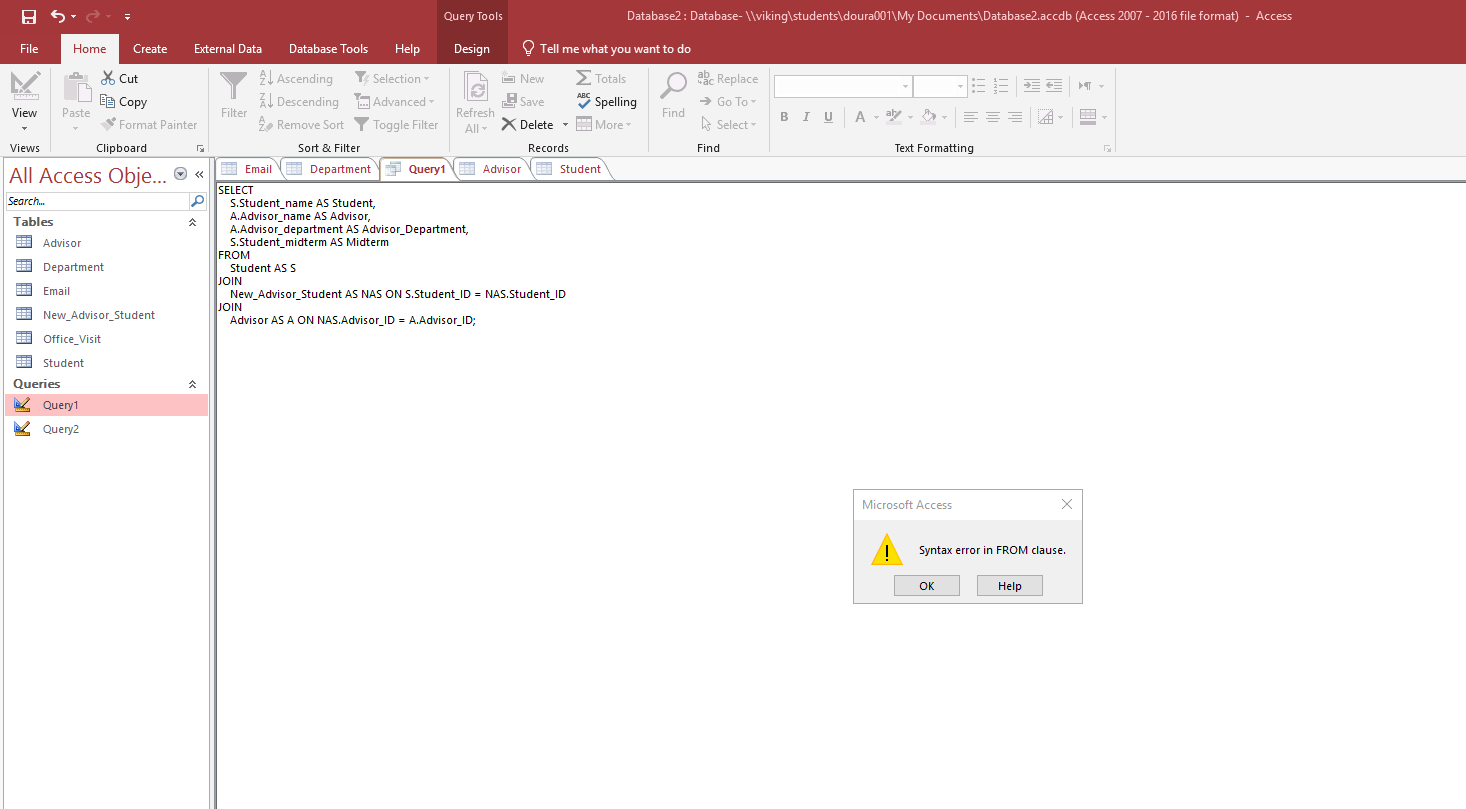The height and width of the screenshot is (809, 1466).
Task: Click the navigation pane Search box
Action: 95,200
